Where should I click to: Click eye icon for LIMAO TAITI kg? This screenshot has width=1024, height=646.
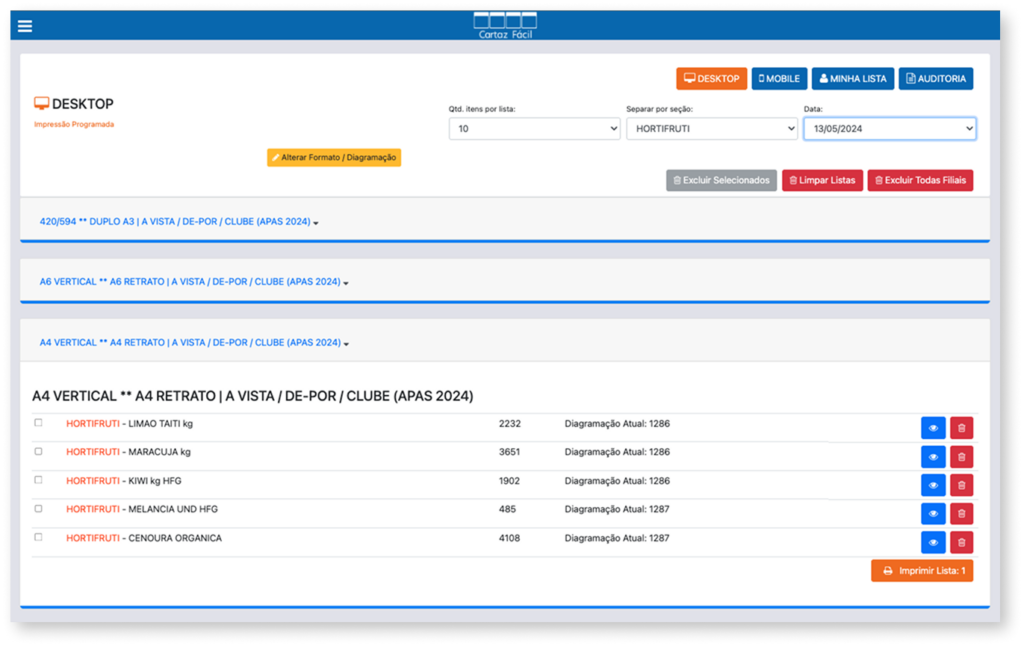[932, 428]
